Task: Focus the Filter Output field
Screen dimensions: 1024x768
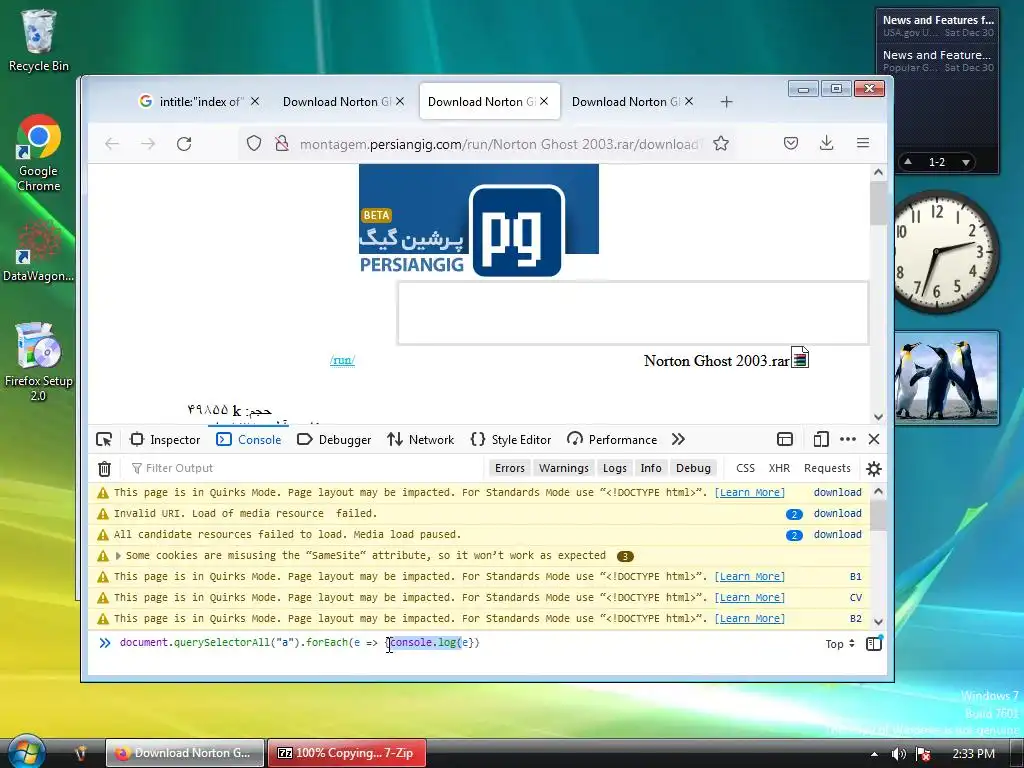Action: 307,468
